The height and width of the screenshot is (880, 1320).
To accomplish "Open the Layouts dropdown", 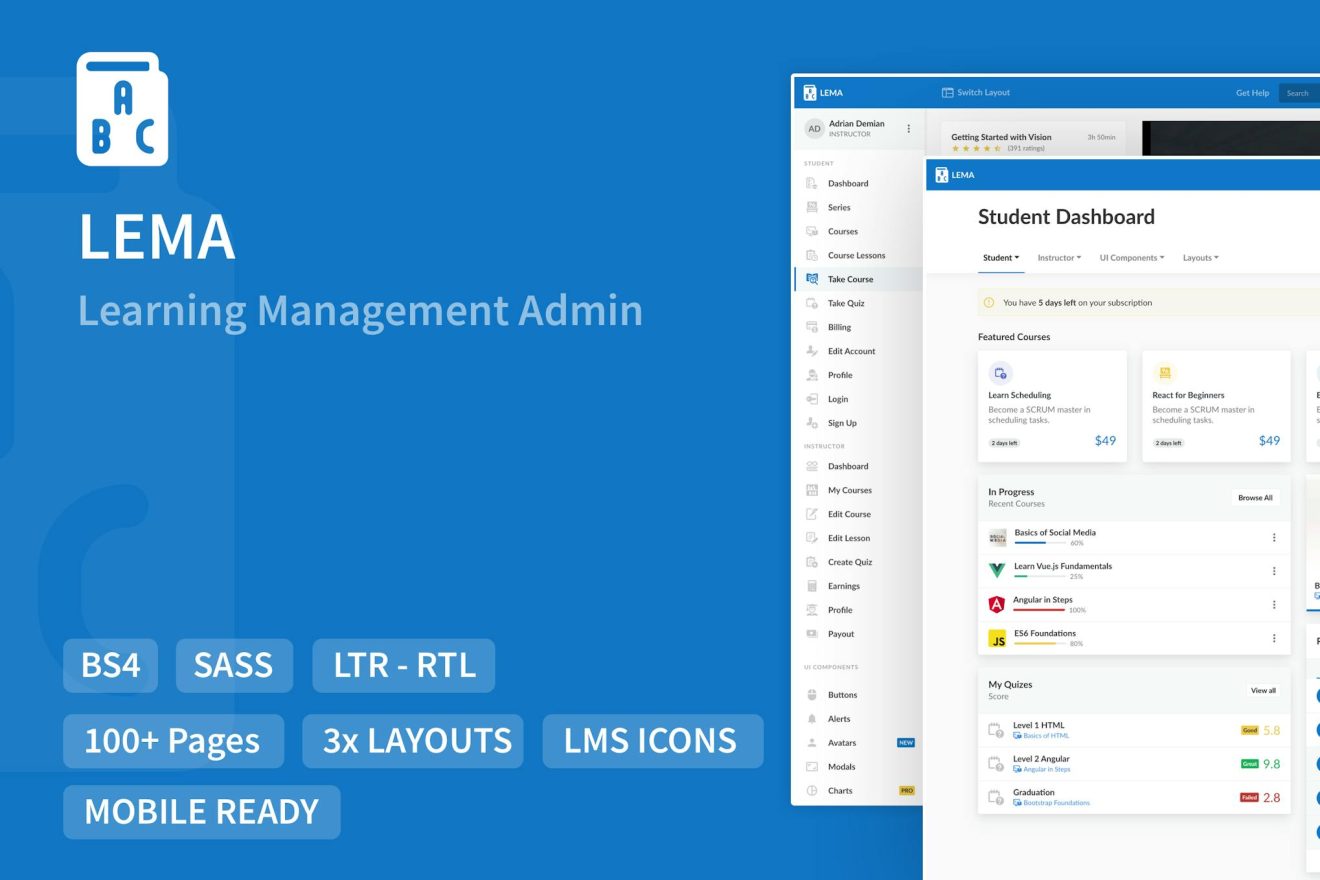I will point(1200,257).
